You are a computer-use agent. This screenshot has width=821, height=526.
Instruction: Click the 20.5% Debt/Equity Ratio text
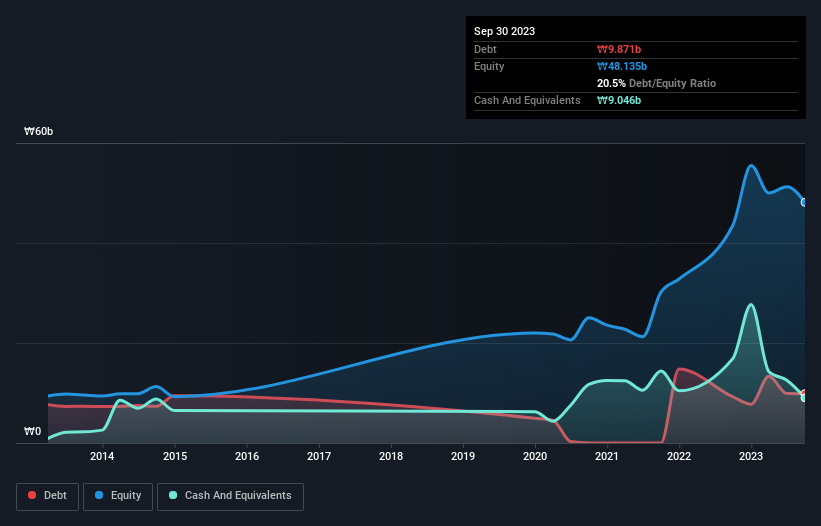tap(657, 83)
